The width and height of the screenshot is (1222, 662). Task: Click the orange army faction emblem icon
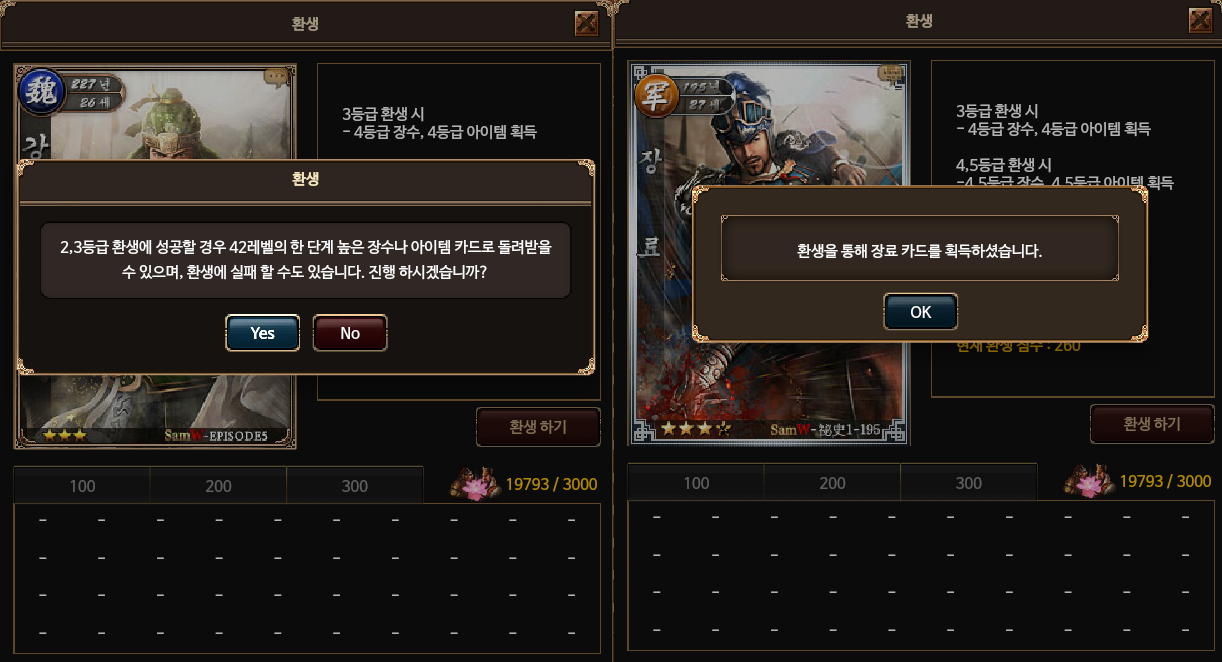tap(656, 93)
